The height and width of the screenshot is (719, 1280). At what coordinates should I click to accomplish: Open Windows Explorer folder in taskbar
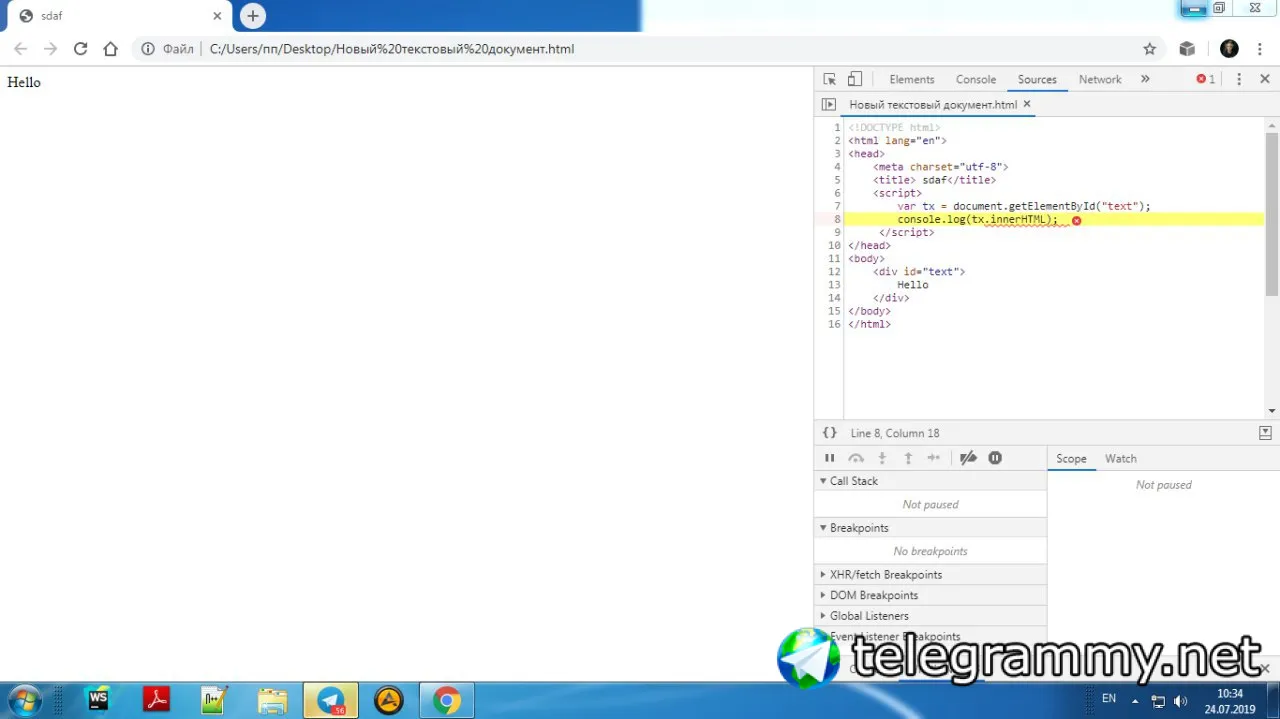click(x=272, y=700)
